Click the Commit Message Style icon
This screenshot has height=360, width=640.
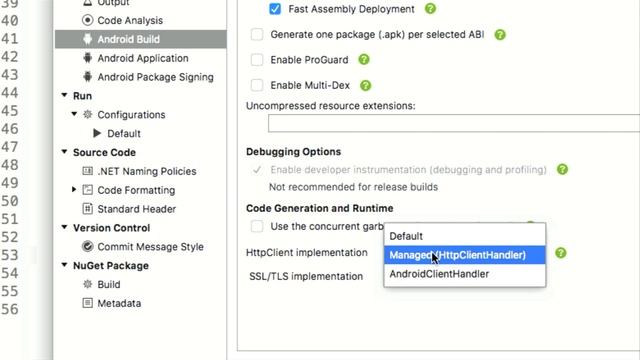(x=87, y=246)
